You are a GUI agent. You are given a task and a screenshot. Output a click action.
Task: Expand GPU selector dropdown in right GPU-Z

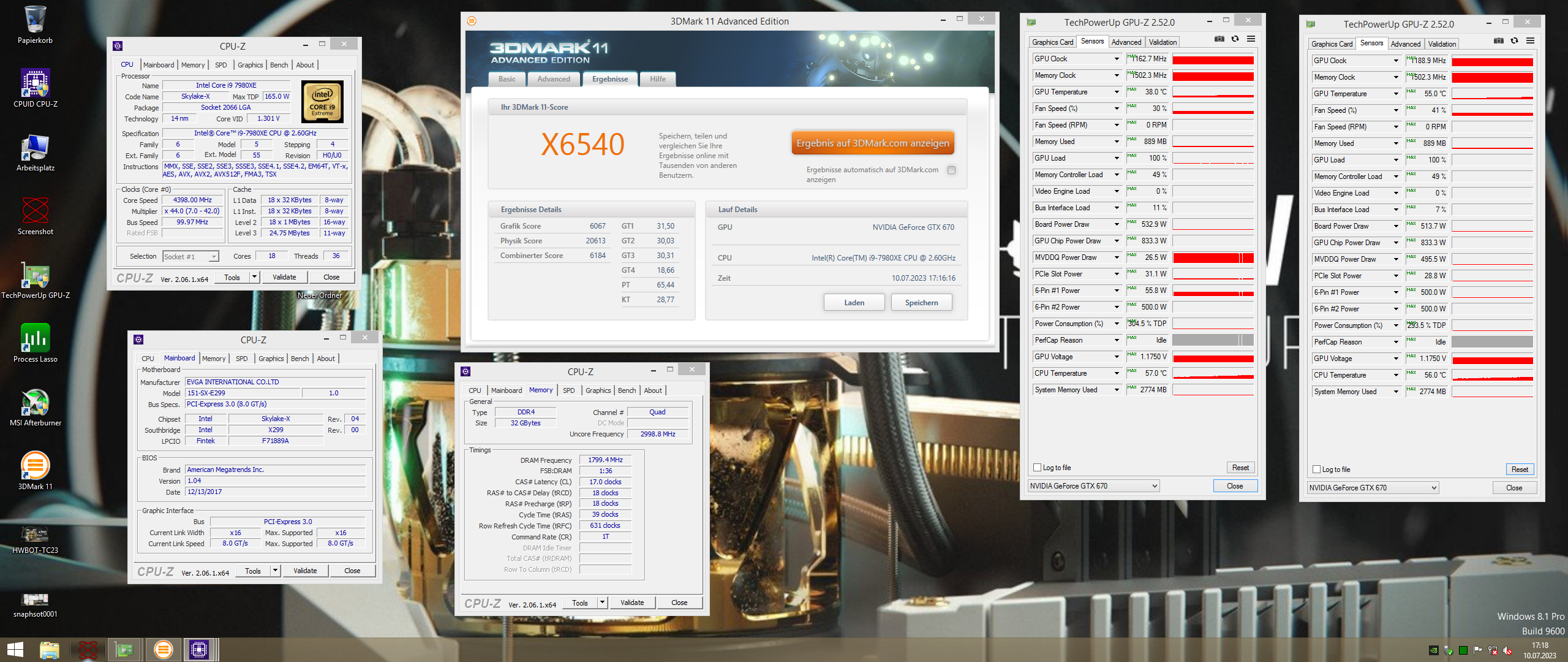coord(1434,488)
